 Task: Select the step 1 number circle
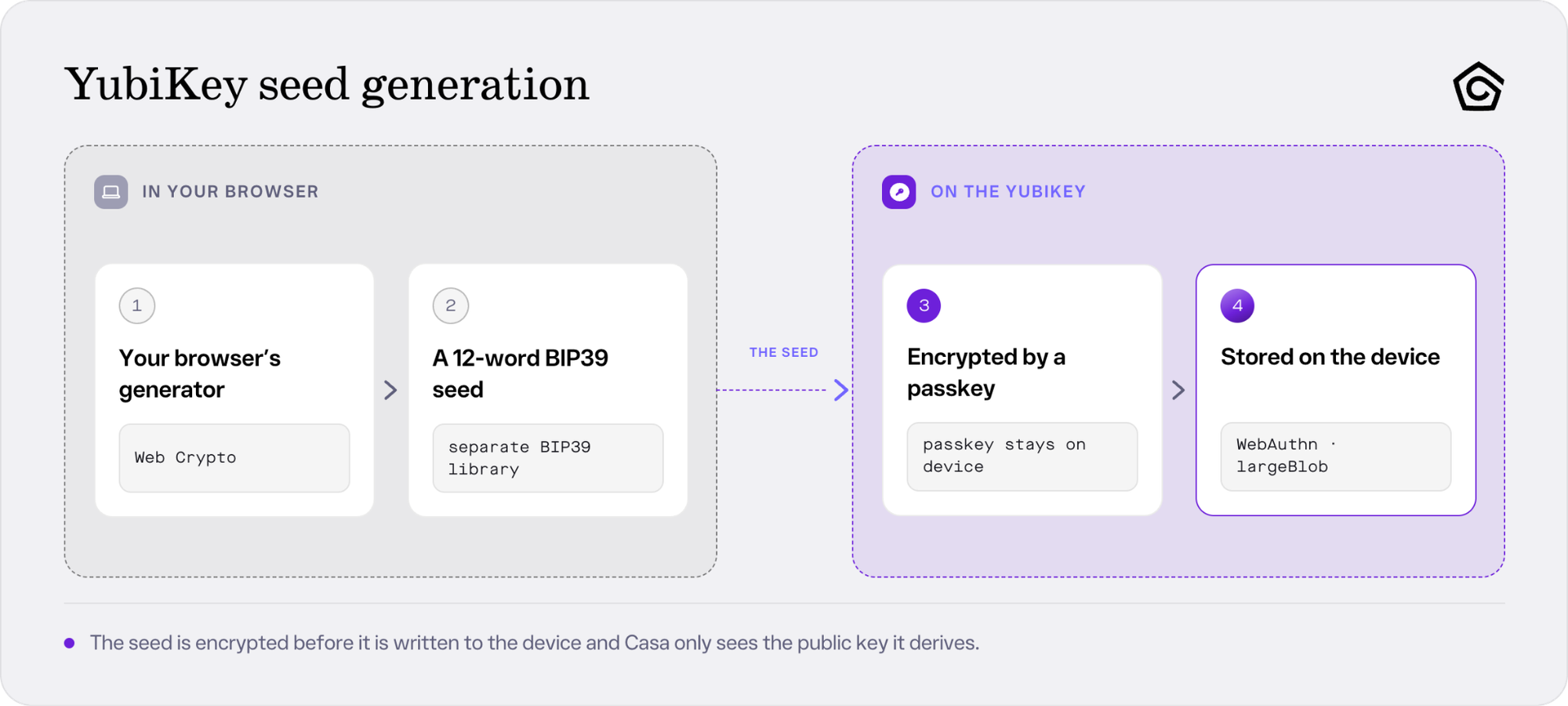pyautogui.click(x=137, y=306)
